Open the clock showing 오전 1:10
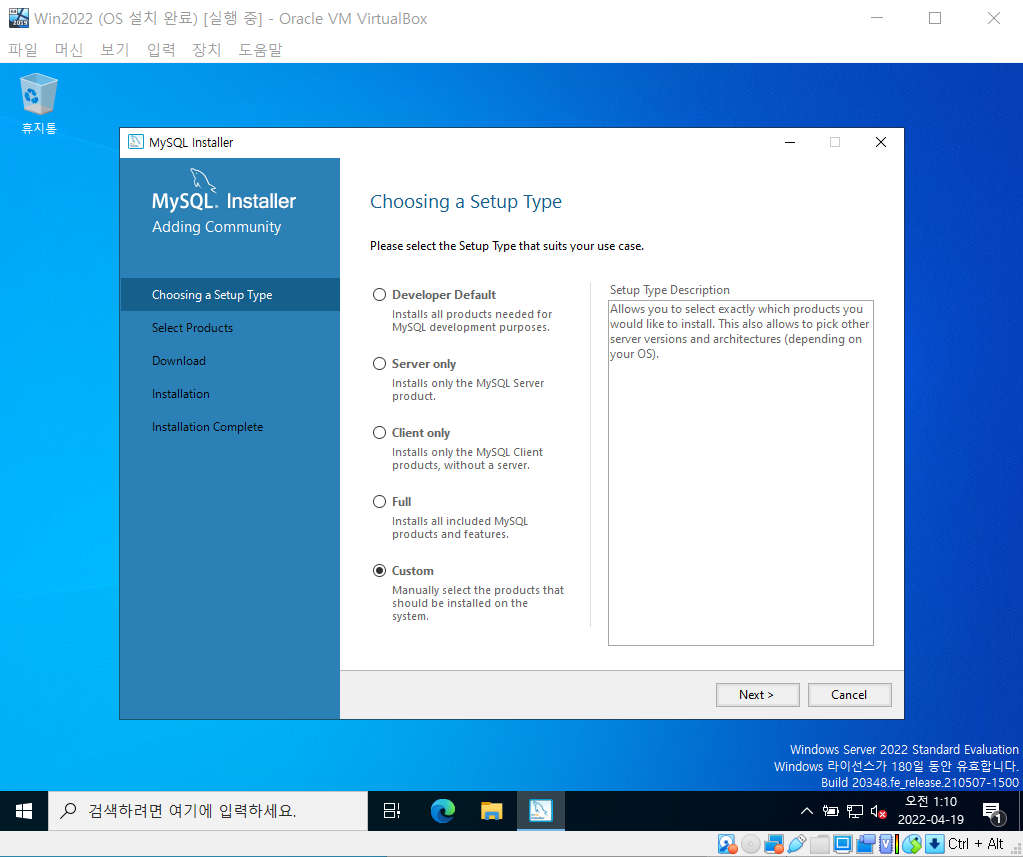Viewport: 1023px width, 857px height. pos(931,811)
